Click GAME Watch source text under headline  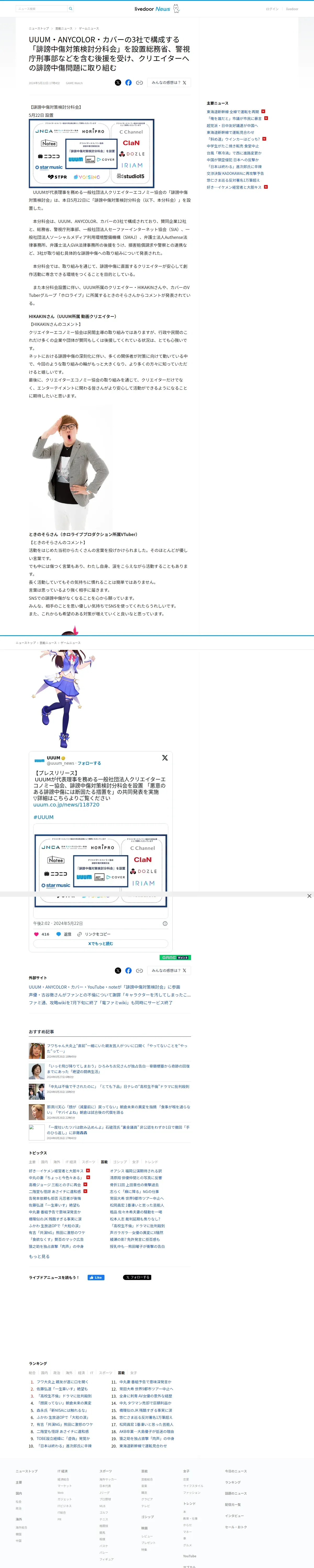tap(74, 83)
